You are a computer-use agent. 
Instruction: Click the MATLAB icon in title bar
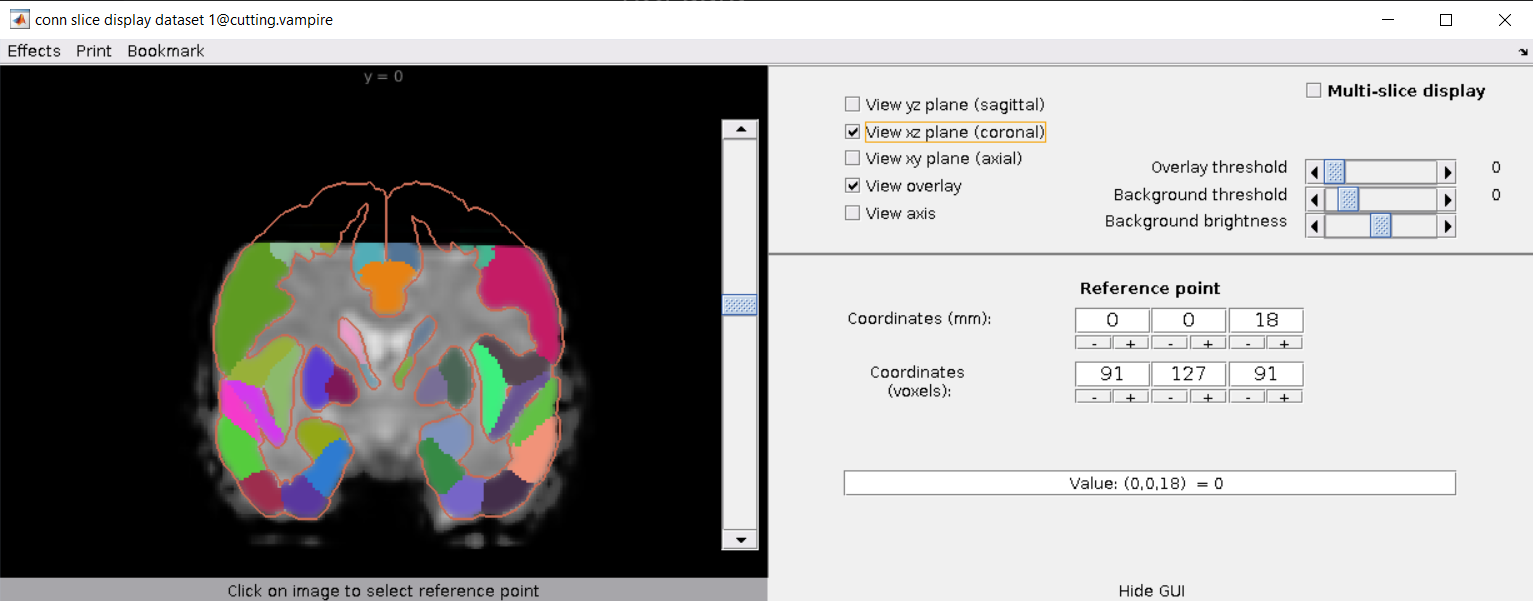19,19
